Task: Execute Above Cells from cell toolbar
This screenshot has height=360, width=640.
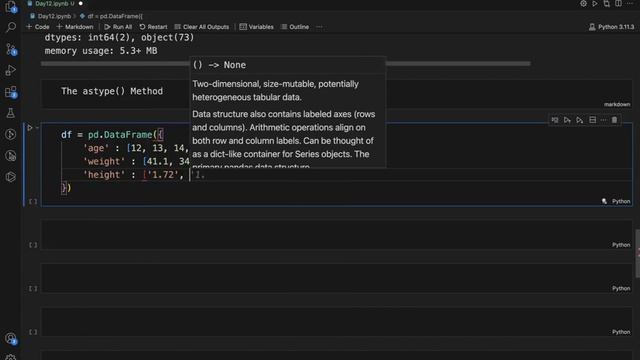Action: pos(567,120)
